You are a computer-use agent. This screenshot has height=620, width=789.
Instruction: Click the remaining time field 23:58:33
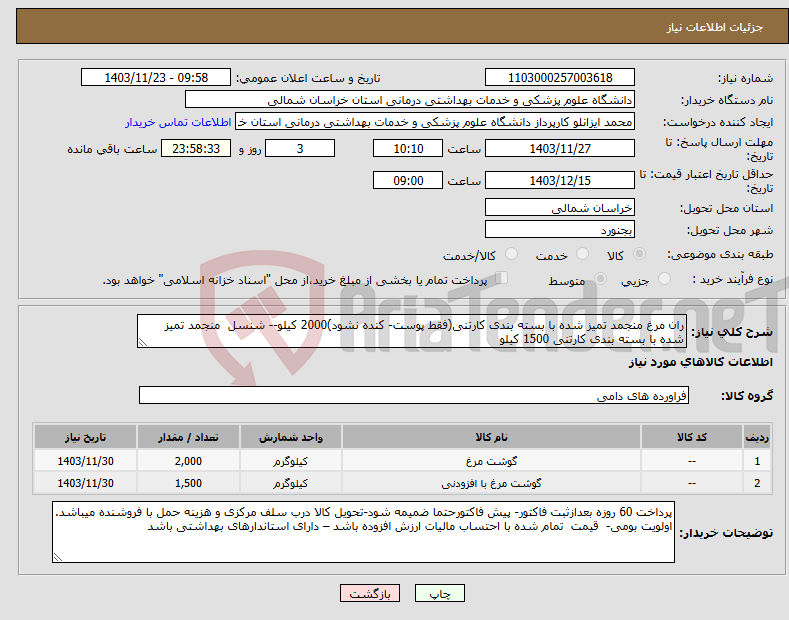click(196, 148)
